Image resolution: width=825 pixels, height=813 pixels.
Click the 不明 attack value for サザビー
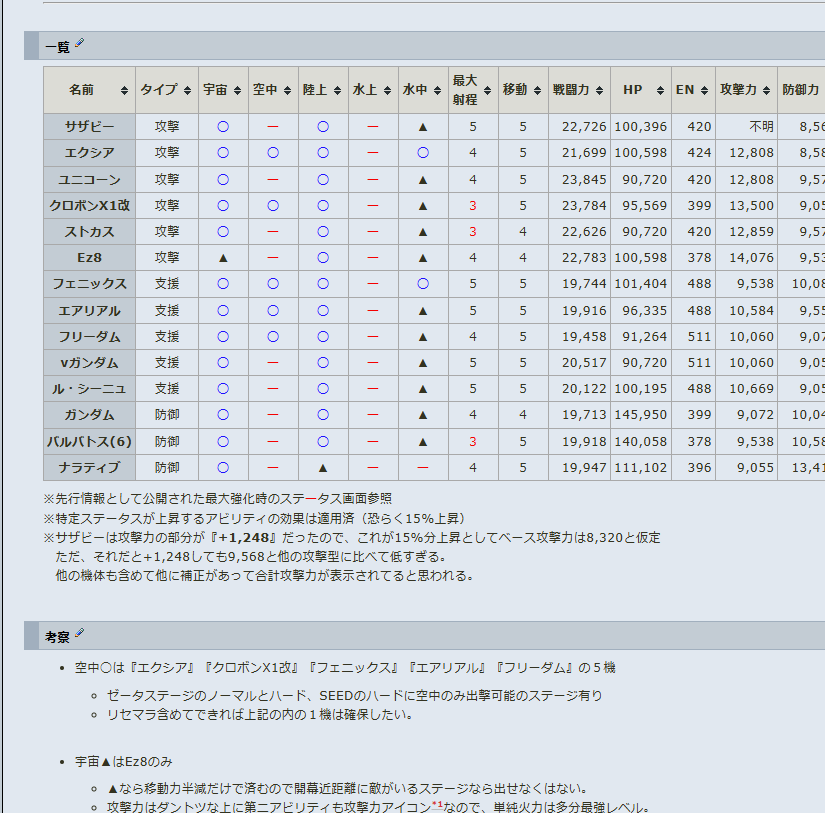pyautogui.click(x=761, y=126)
